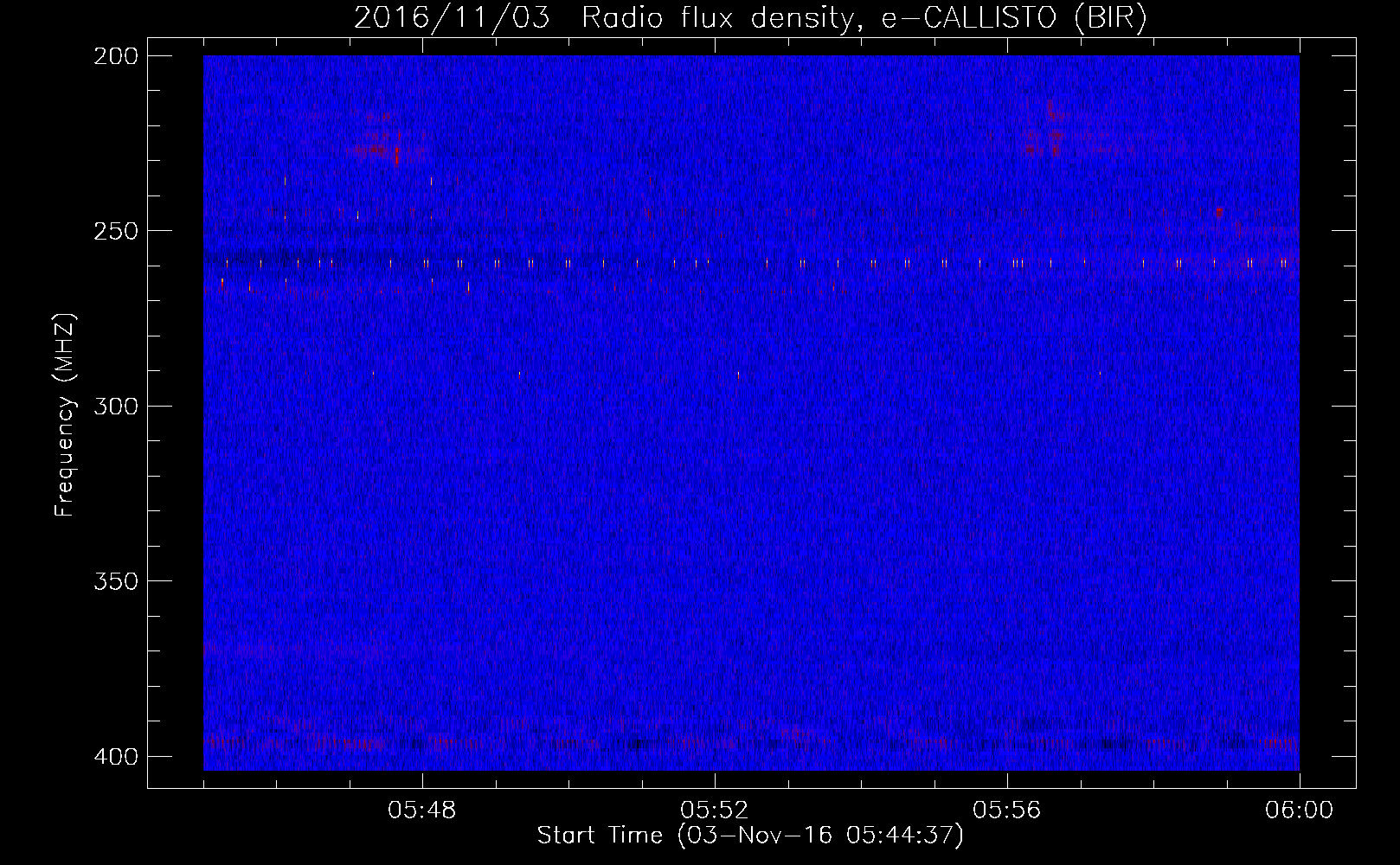Click the frequency tick label 200
1400x865 pixels.
(x=116, y=56)
